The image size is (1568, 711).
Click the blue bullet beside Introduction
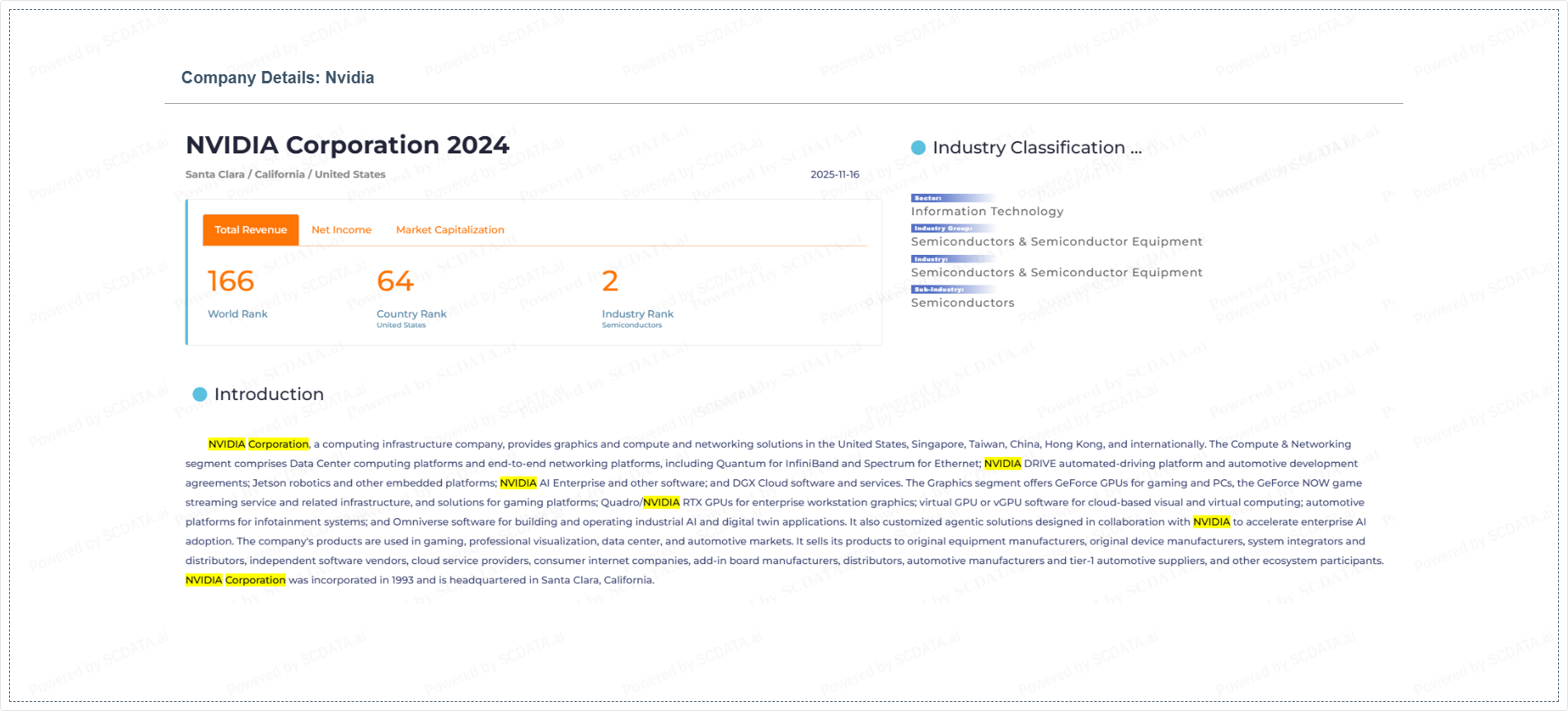200,394
